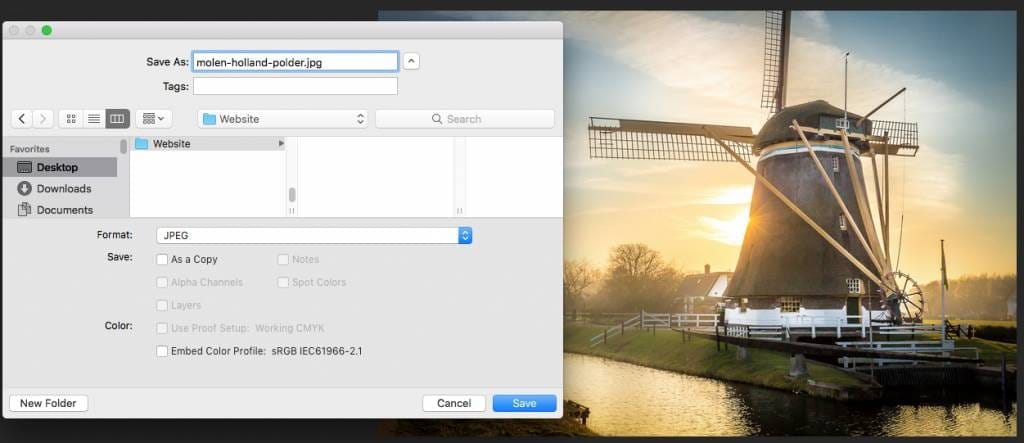The width and height of the screenshot is (1024, 443).
Task: Toggle the Spot Colors checkbox
Action: coord(283,282)
